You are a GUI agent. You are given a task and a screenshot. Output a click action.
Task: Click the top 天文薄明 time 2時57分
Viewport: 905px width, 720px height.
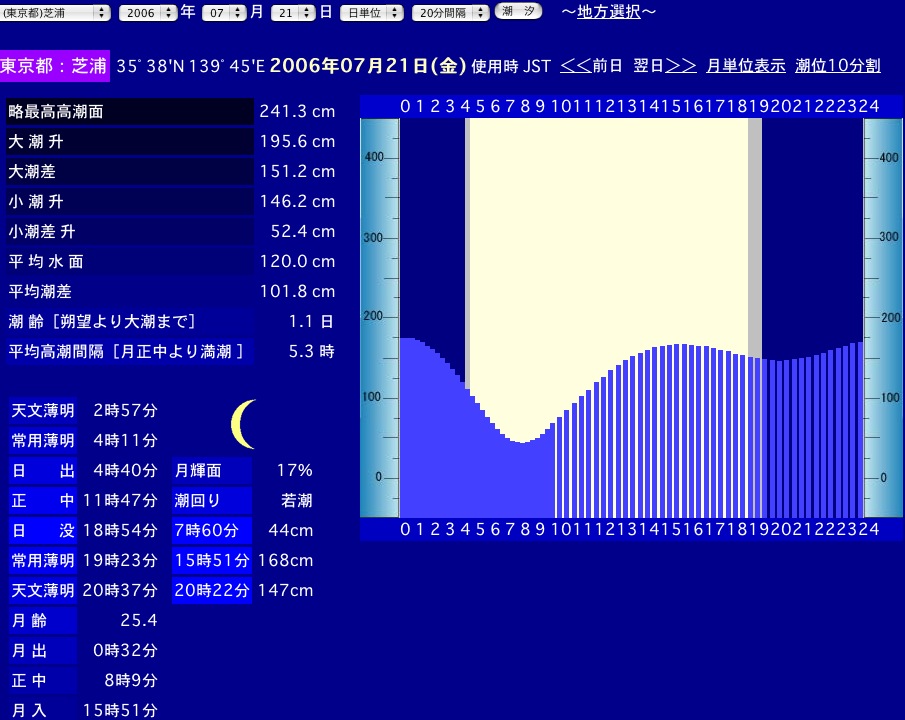[x=125, y=411]
